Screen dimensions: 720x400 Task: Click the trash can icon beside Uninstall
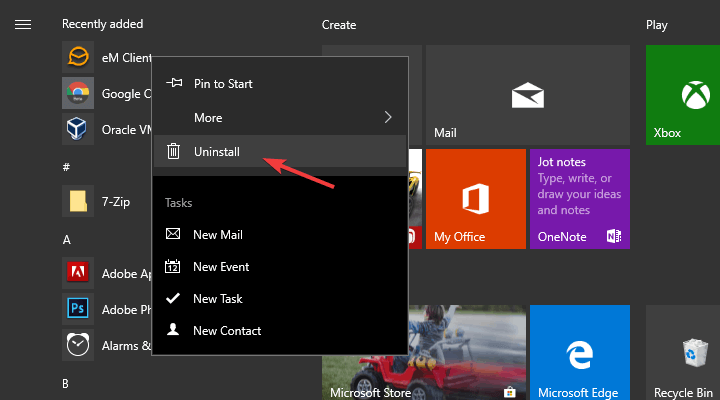pos(173,151)
